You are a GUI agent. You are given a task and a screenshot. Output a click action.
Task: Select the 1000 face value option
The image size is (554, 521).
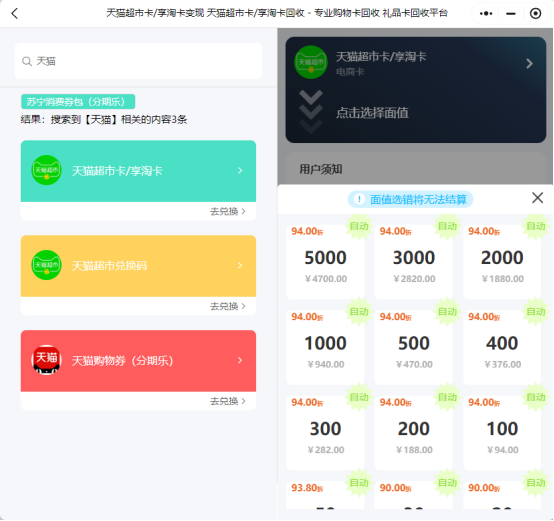point(325,348)
